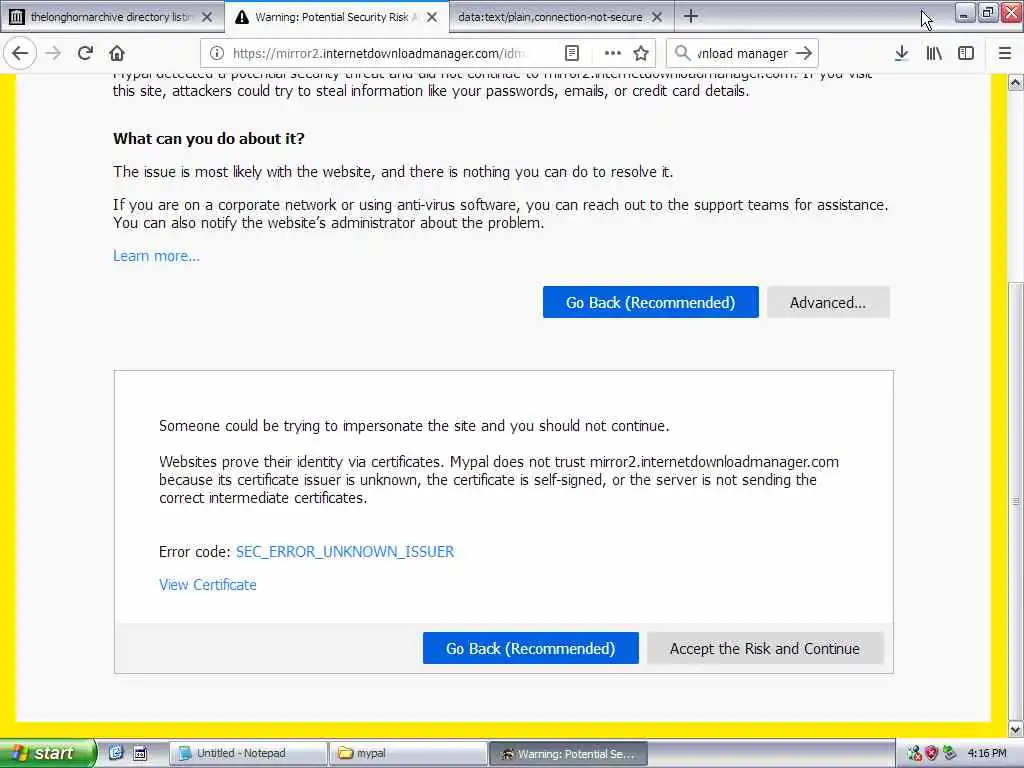The width and height of the screenshot is (1024, 768).
Task: Click the vertical scrollbar thumb
Action: tap(1016, 501)
